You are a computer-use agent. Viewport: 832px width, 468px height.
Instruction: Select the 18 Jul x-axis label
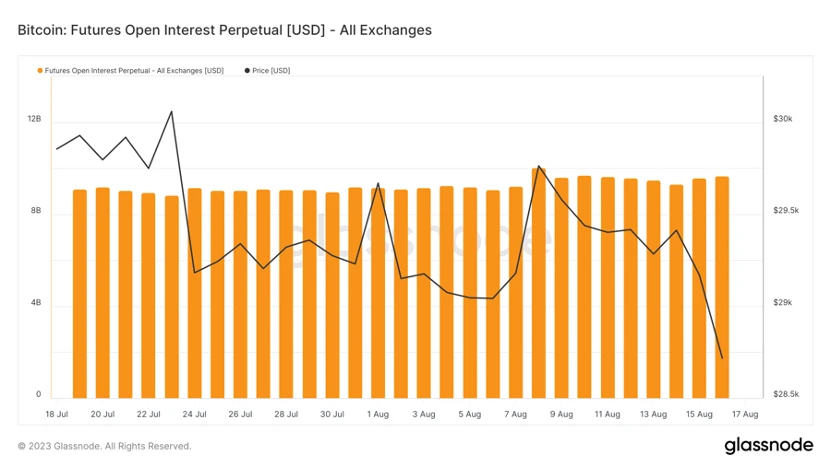(57, 413)
